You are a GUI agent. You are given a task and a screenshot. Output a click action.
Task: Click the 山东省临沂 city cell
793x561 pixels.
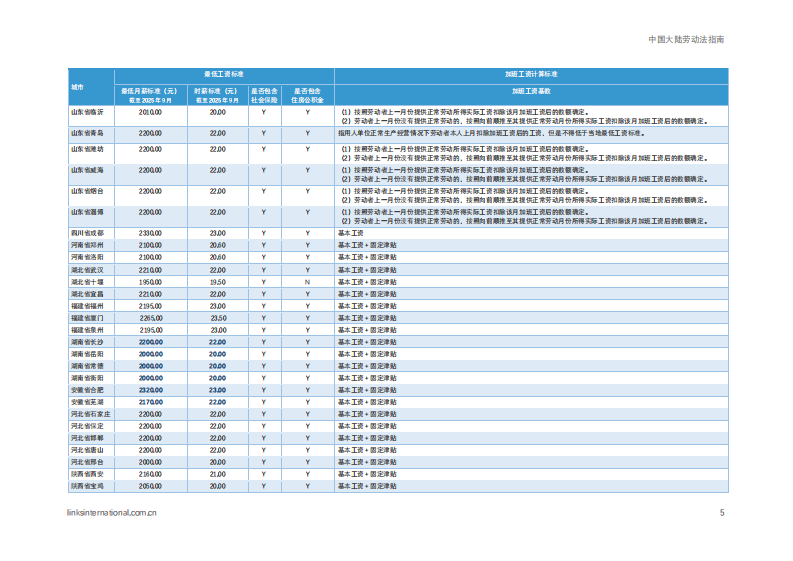point(86,112)
